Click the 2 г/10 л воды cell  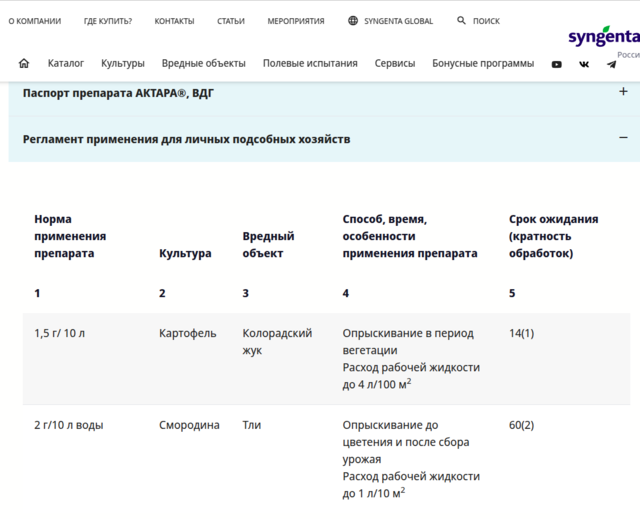pos(69,425)
